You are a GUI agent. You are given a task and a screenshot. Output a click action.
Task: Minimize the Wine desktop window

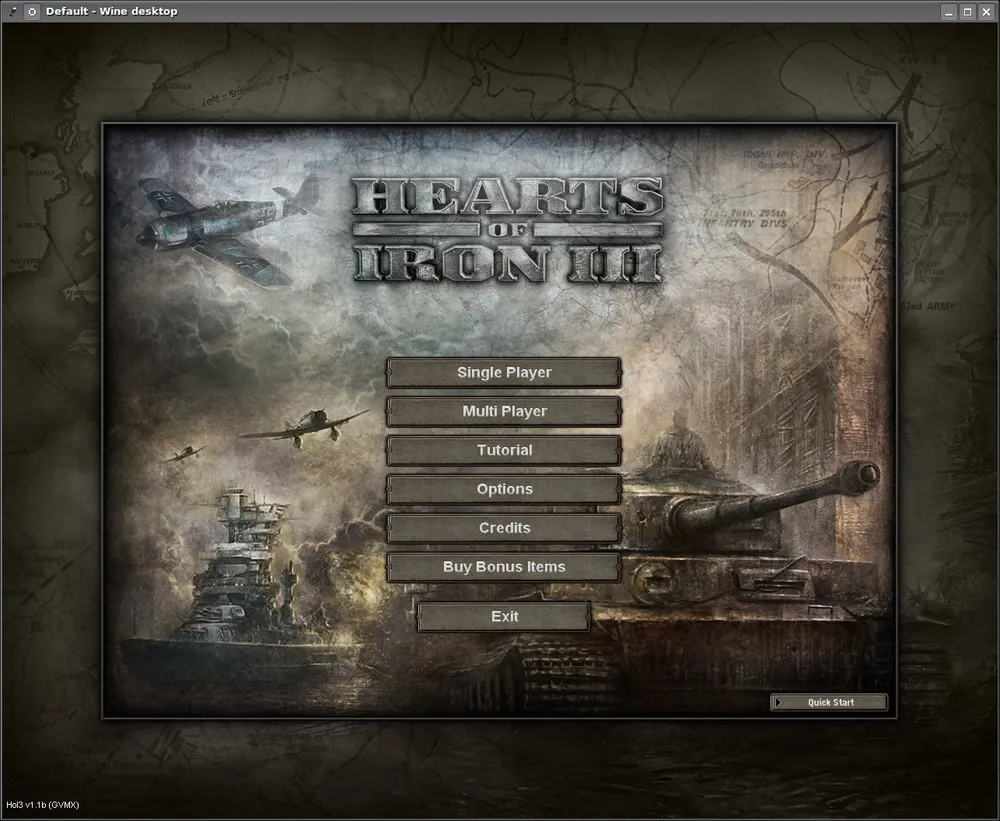pos(948,11)
